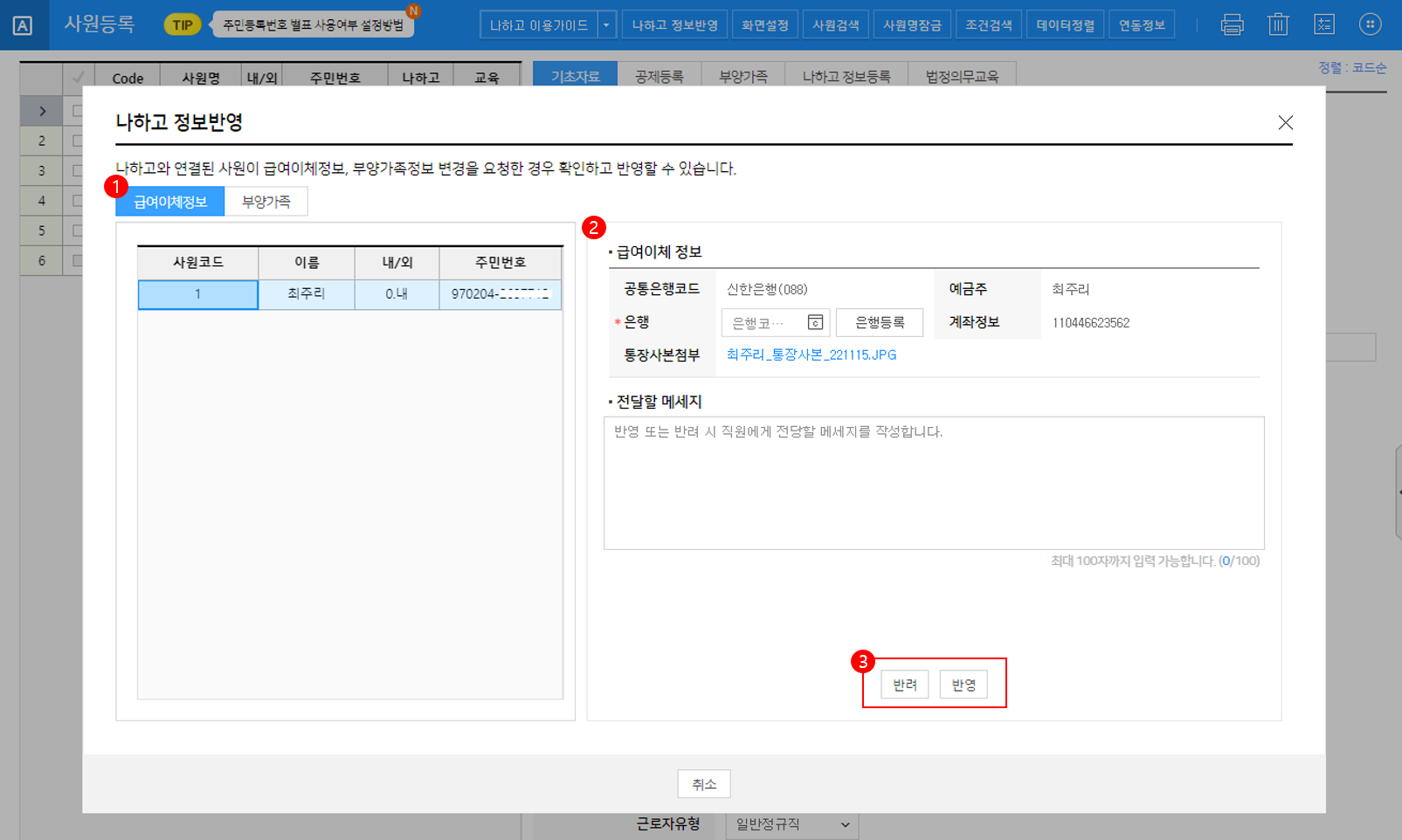Screen dimensions: 1402x840
Task: Open the 근로자유형 일반정규직 dropdown
Action: pos(792,824)
